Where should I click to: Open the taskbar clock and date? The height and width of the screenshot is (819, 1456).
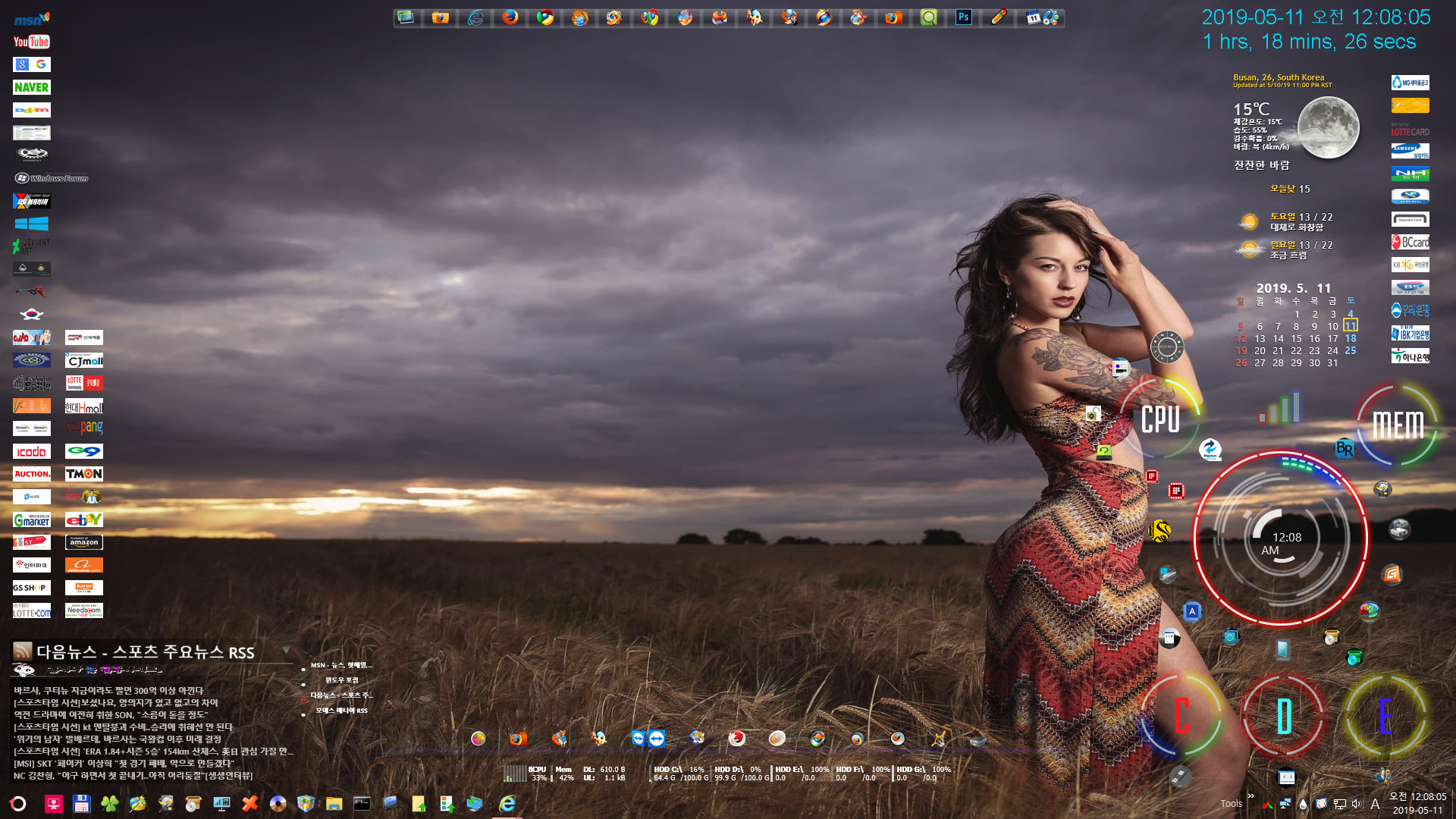pos(1417,803)
